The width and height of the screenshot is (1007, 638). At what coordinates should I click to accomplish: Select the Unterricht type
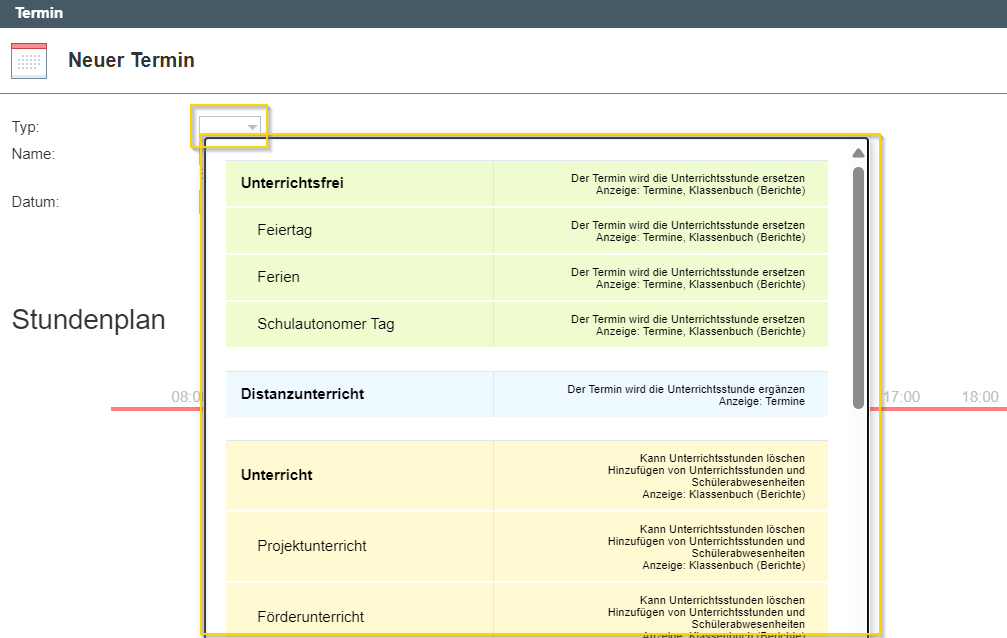pos(527,475)
